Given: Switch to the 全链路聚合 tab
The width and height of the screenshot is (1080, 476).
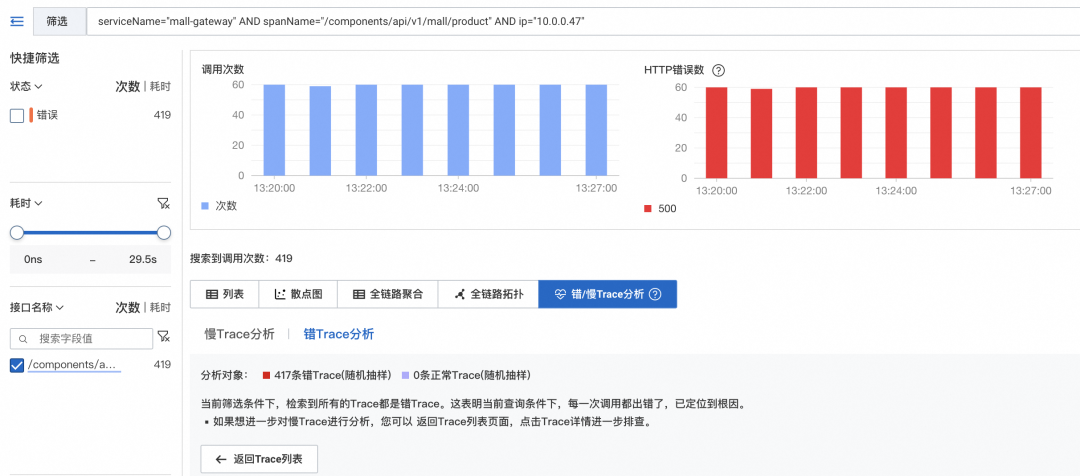Looking at the screenshot, I should click(388, 294).
